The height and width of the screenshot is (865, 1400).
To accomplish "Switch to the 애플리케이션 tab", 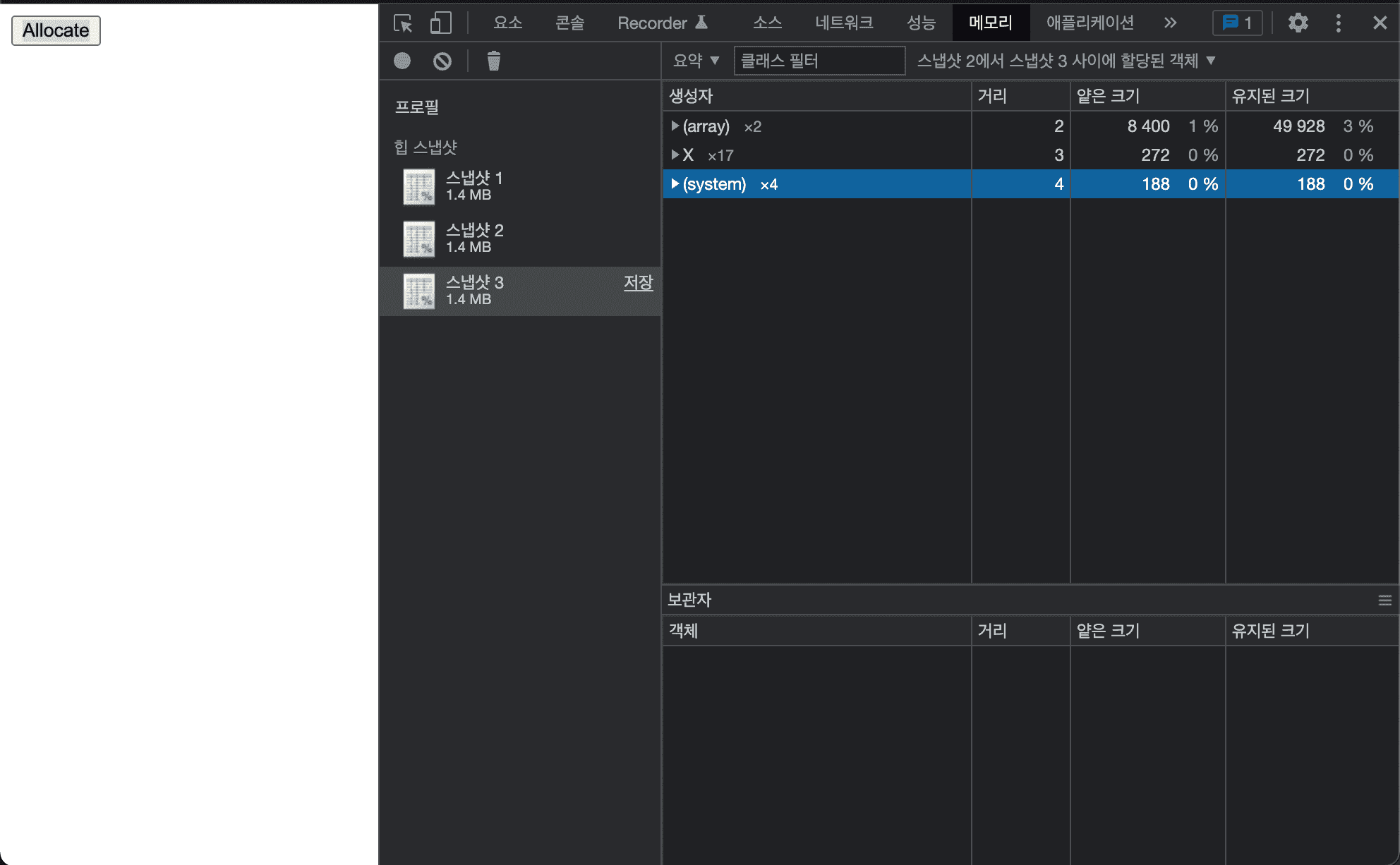I will pyautogui.click(x=1089, y=23).
